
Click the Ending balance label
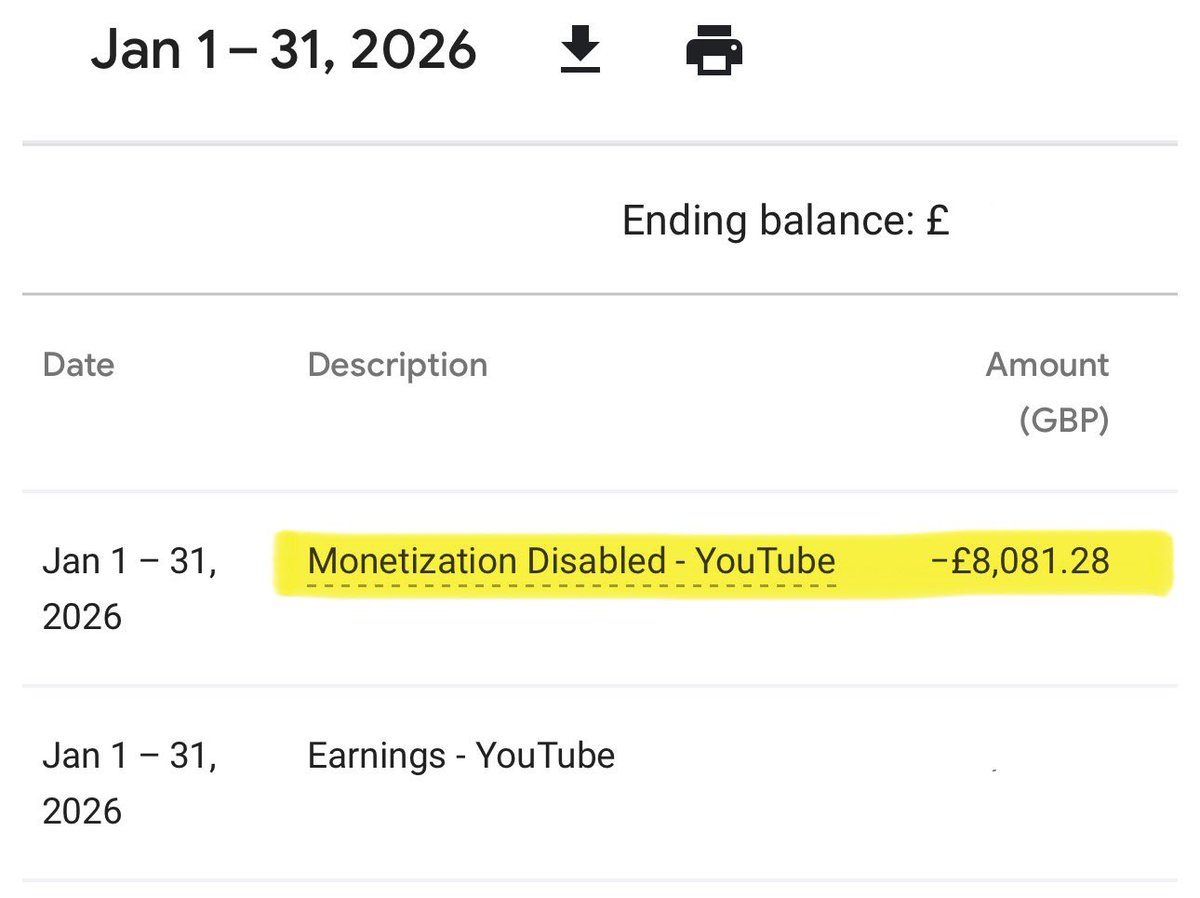767,221
